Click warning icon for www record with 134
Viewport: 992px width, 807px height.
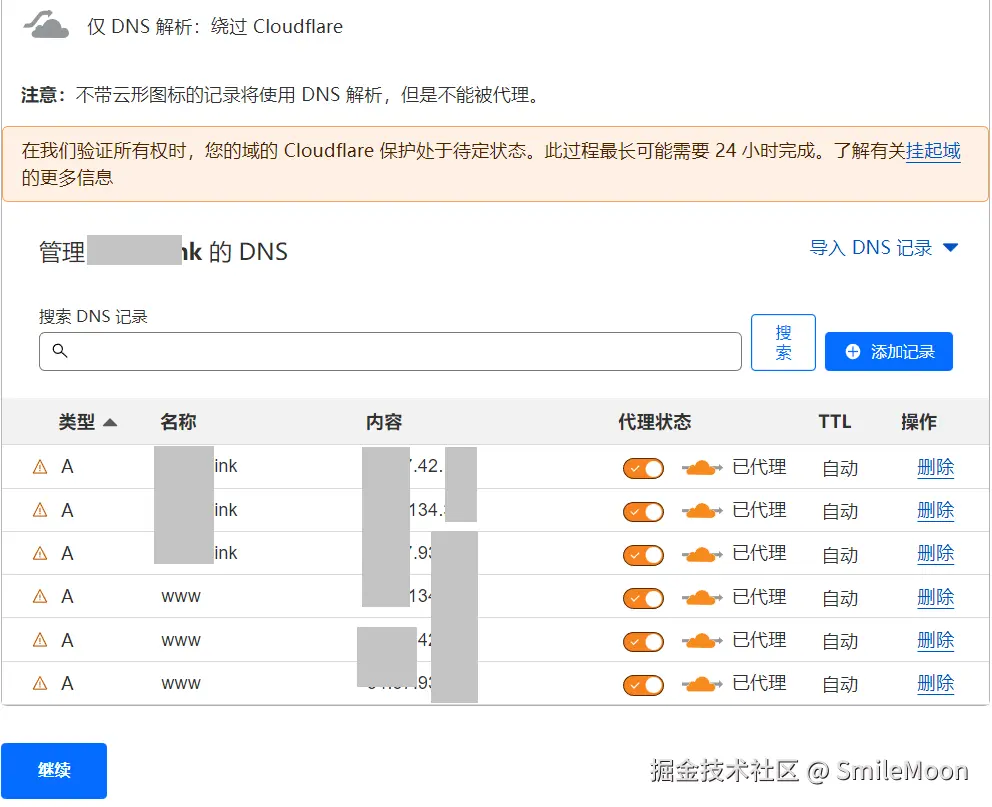point(40,596)
